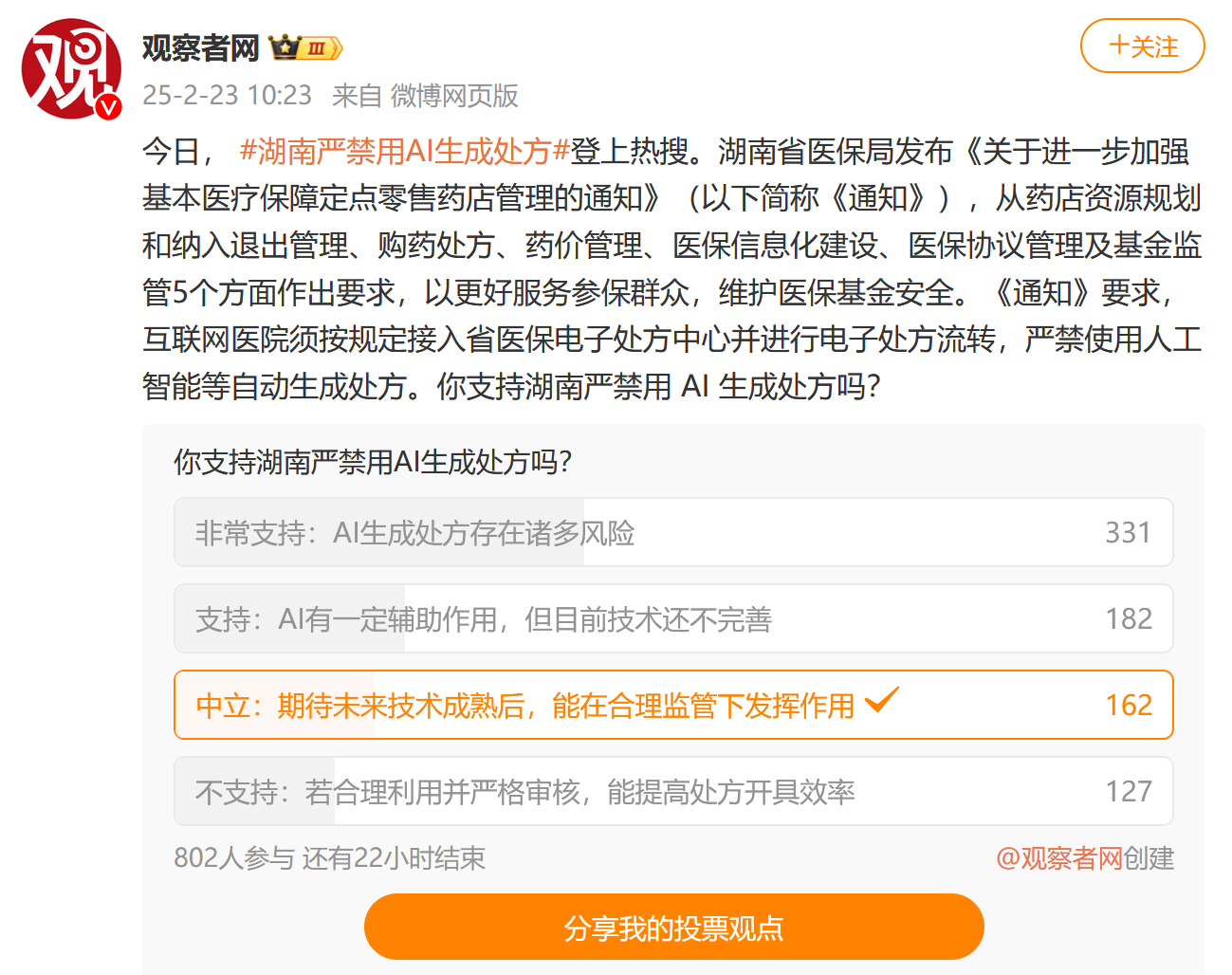Open the #湖南严禁用AI生成处方# hashtag
This screenshot has width=1232, height=975.
pos(404,151)
